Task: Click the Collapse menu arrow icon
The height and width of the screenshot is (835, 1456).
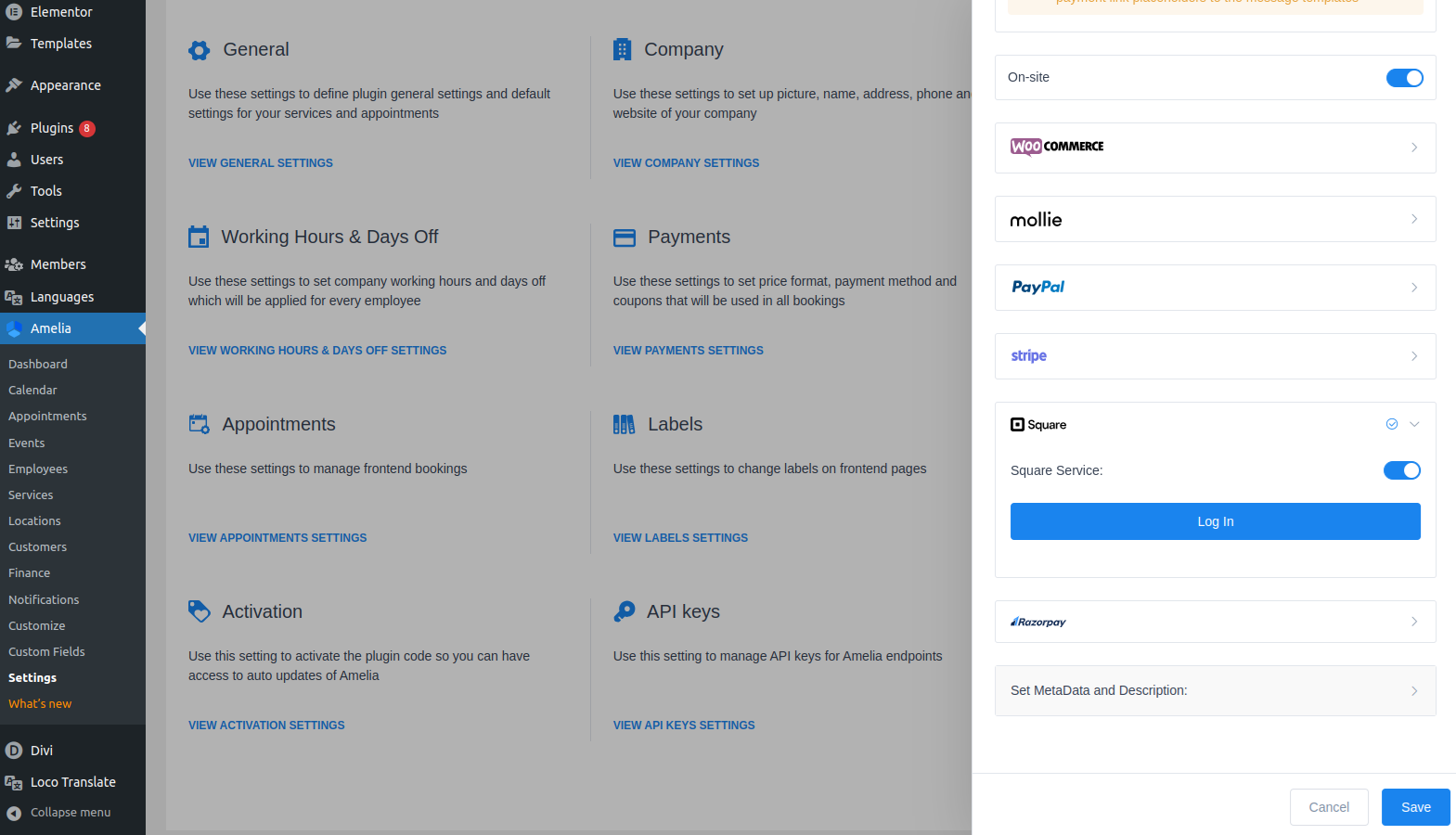Action: [x=14, y=813]
